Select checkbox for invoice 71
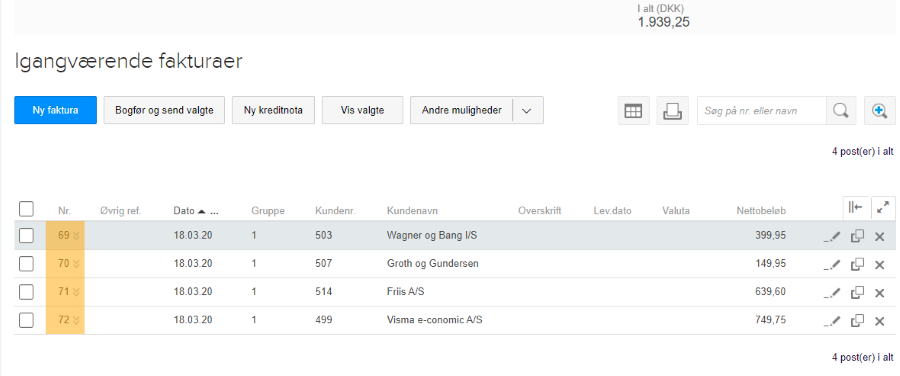The image size is (900, 376). (26, 292)
